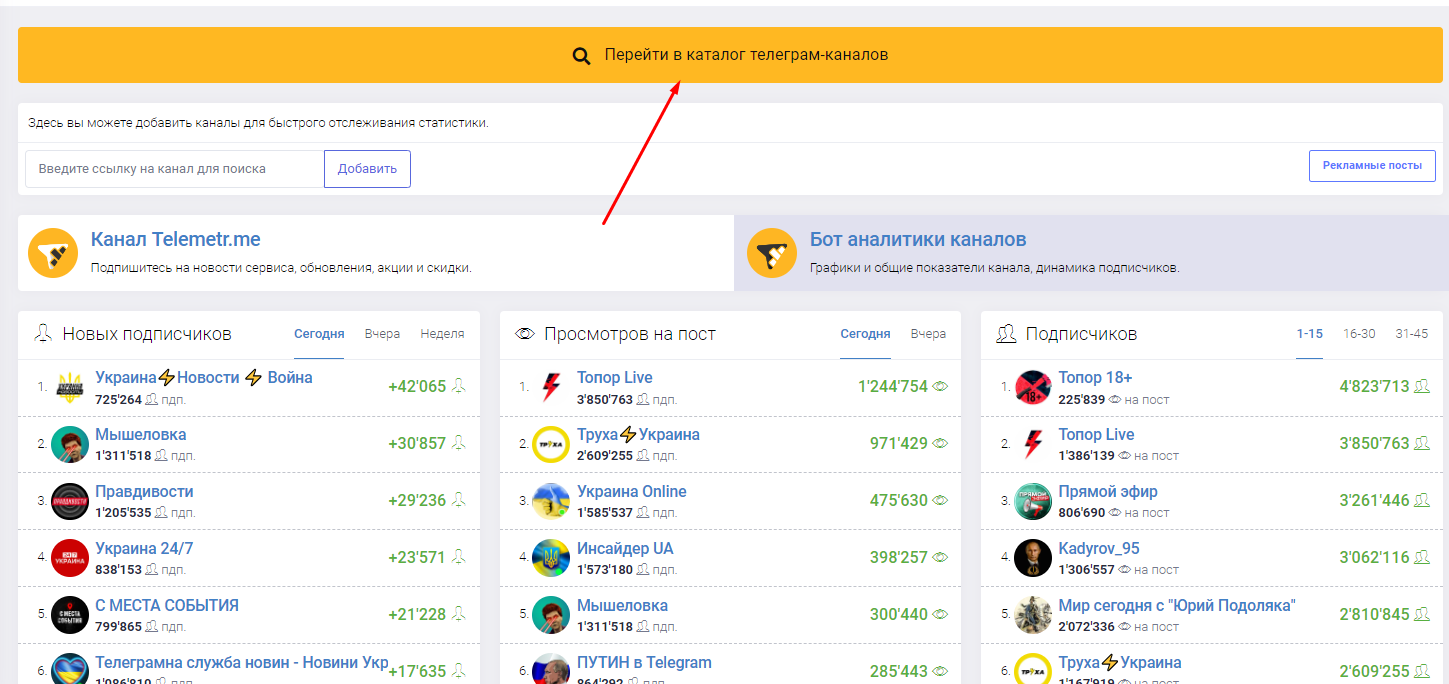Open the Прямой эфир channel avatar
Image resolution: width=1449 pixels, height=684 pixels.
1033,501
